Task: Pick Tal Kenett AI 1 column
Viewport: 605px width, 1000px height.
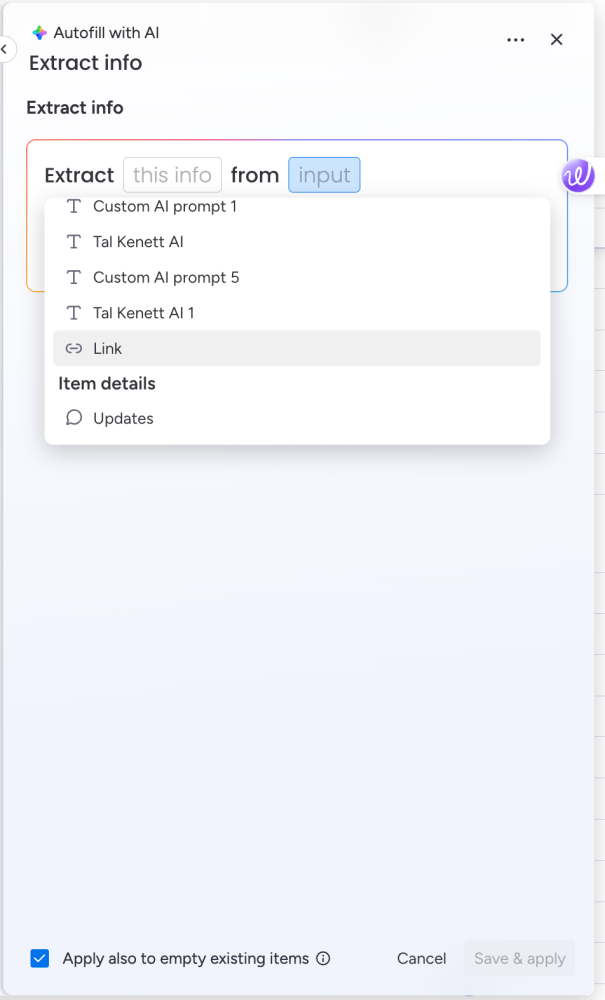Action: (144, 313)
